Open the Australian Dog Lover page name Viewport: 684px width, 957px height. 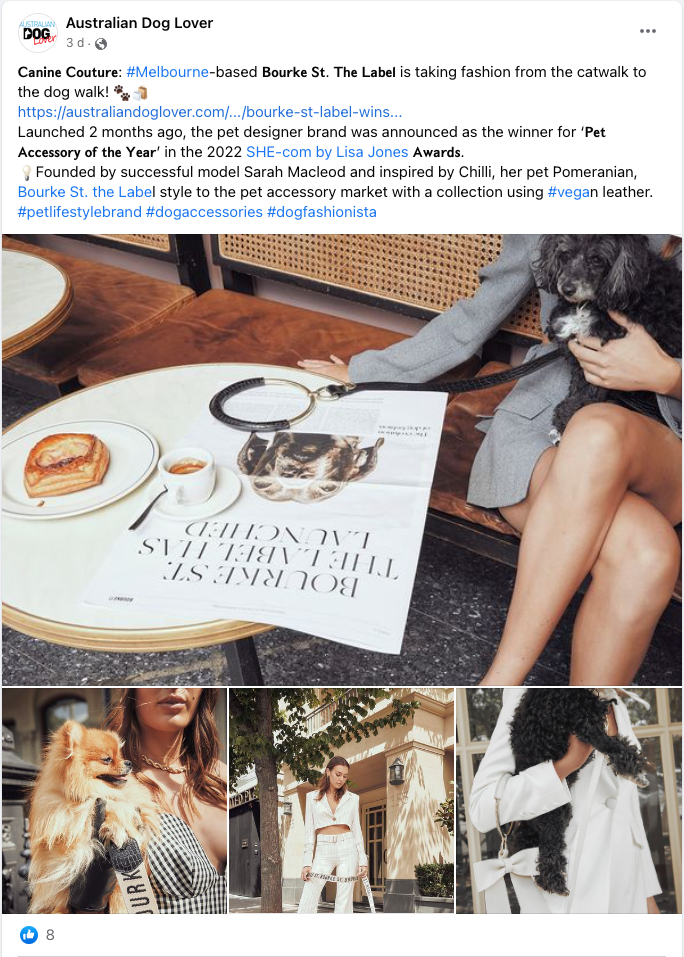(139, 23)
